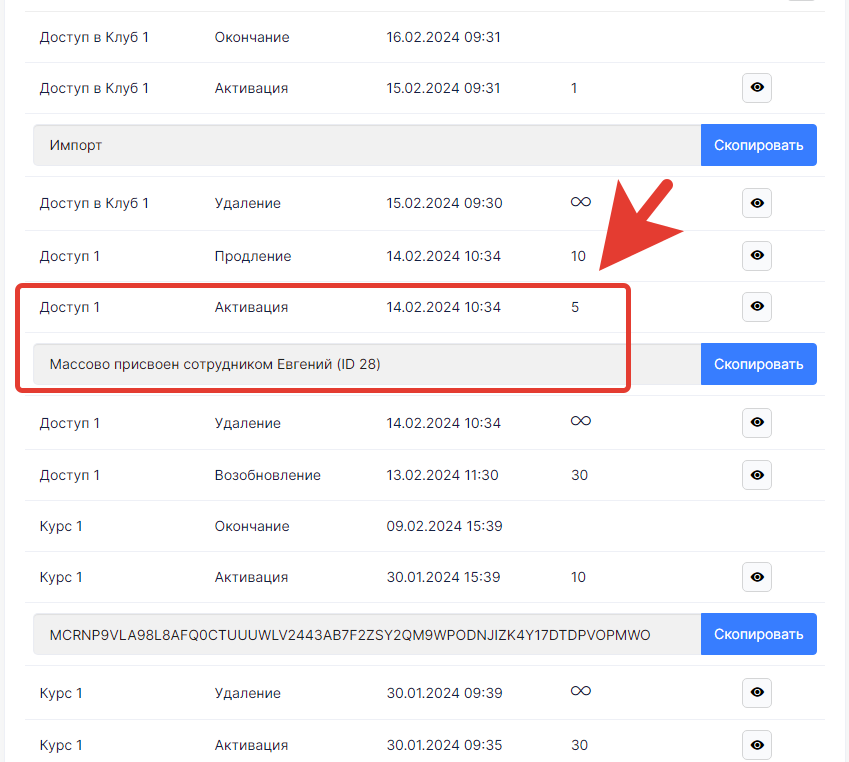Focus the Импорт text field
Image resolution: width=849 pixels, height=762 pixels.
tap(366, 145)
